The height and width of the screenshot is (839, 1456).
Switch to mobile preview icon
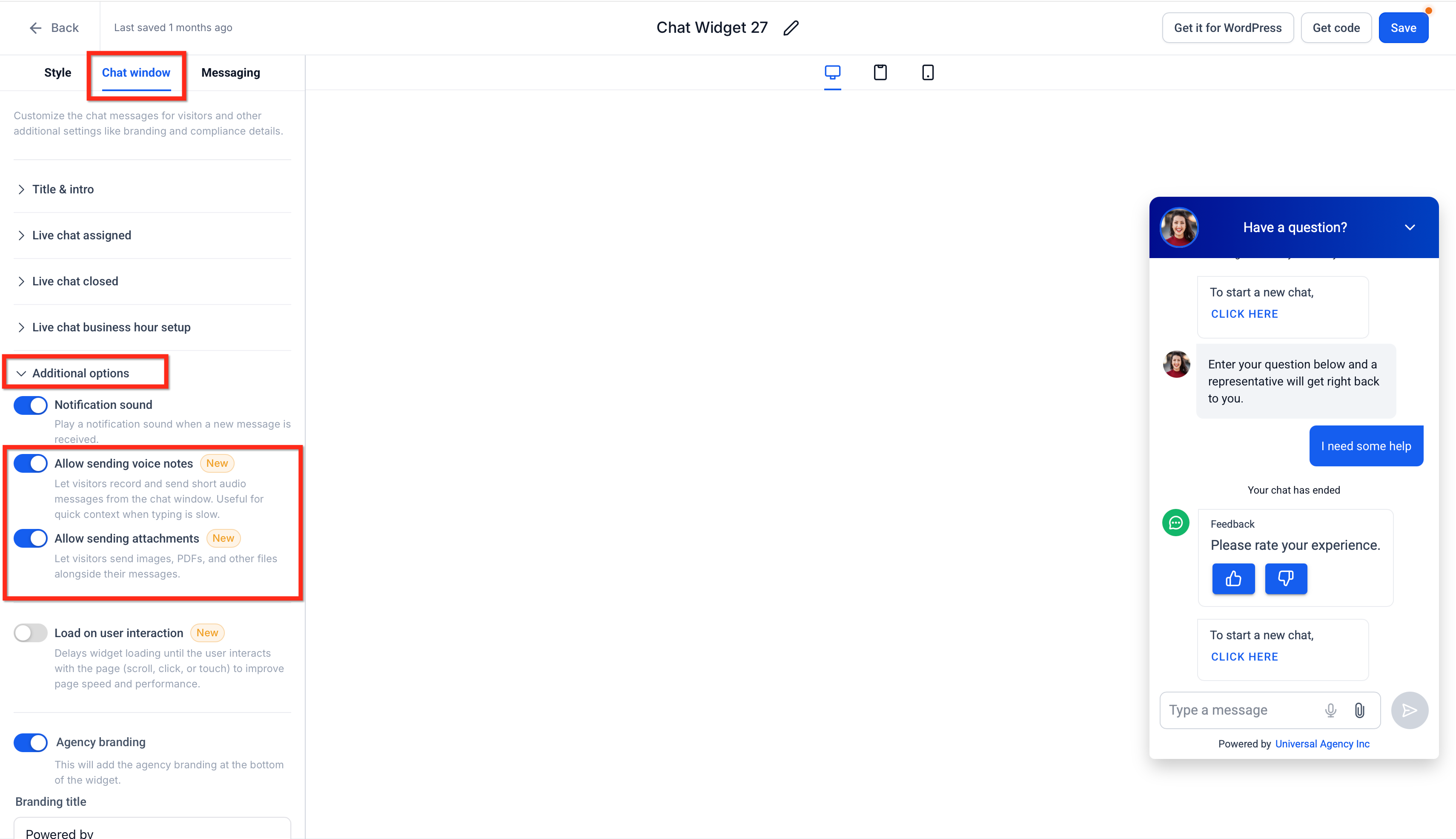pyautogui.click(x=927, y=72)
